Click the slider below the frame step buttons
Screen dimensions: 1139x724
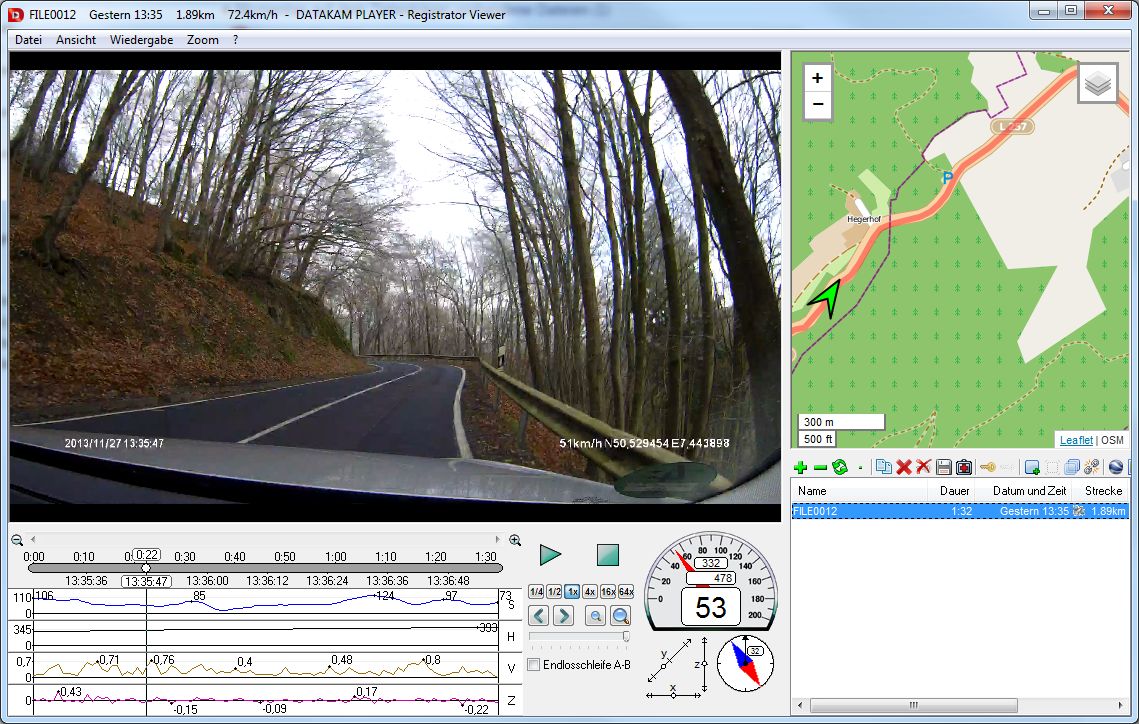pyautogui.click(x=580, y=636)
